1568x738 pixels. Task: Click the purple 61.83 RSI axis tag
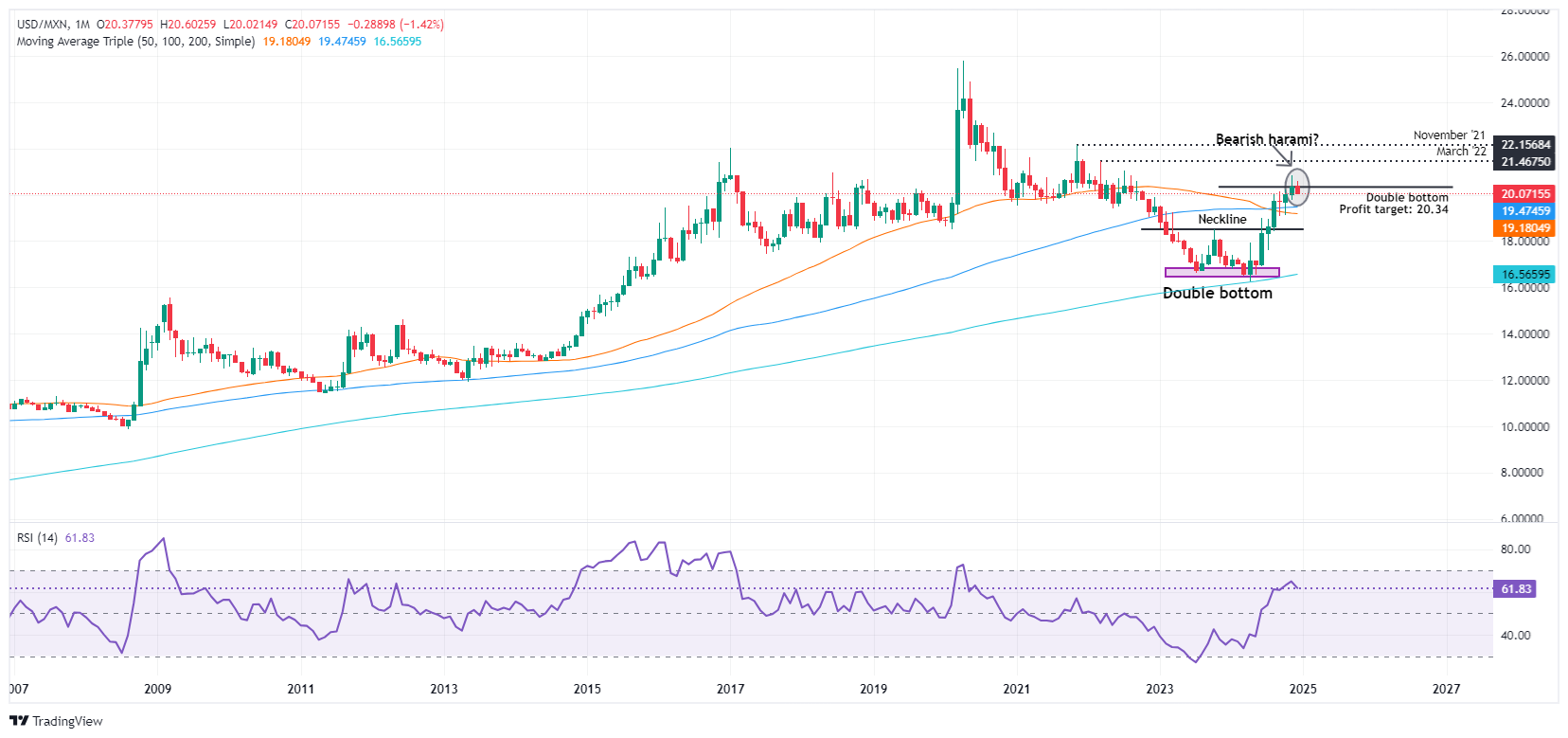coord(1515,589)
